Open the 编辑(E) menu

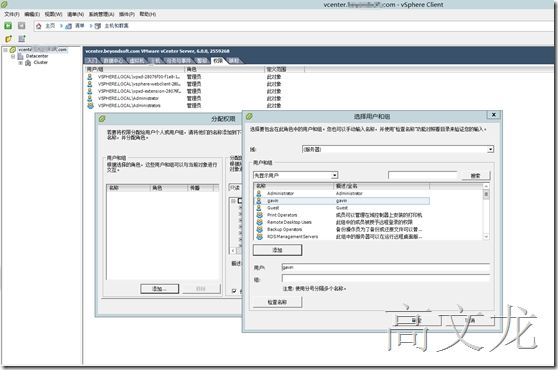[32, 14]
